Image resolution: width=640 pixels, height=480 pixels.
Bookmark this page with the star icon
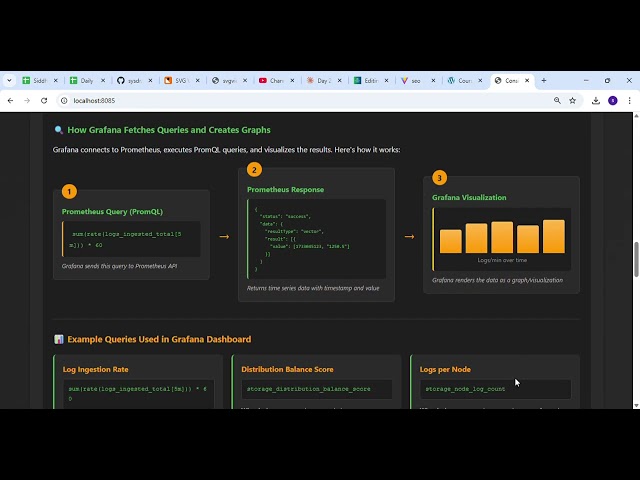coord(573,100)
